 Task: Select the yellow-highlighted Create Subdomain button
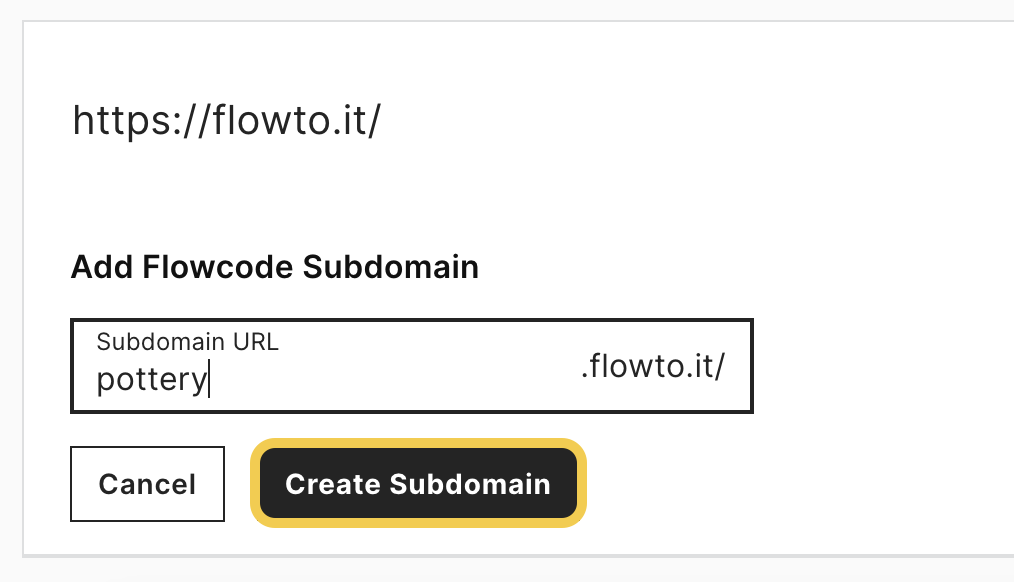coord(418,484)
